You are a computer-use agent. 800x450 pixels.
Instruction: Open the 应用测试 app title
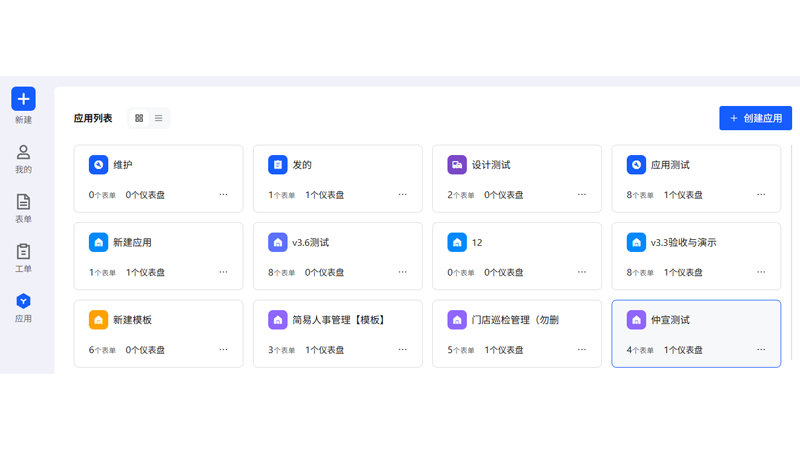point(670,165)
